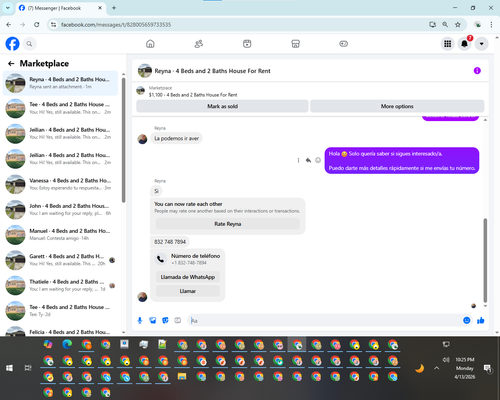
Task: Open the Marketplace storefront icon
Action: (x=295, y=44)
